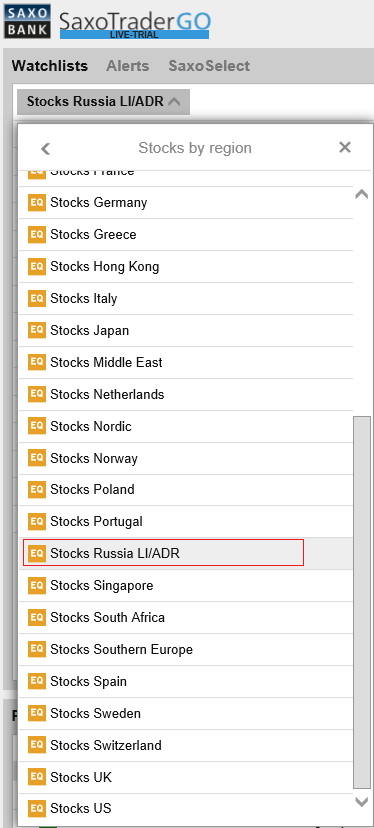This screenshot has height=828, width=374.
Task: Choose Stocks Hong Kong from the list
Action: [186, 266]
